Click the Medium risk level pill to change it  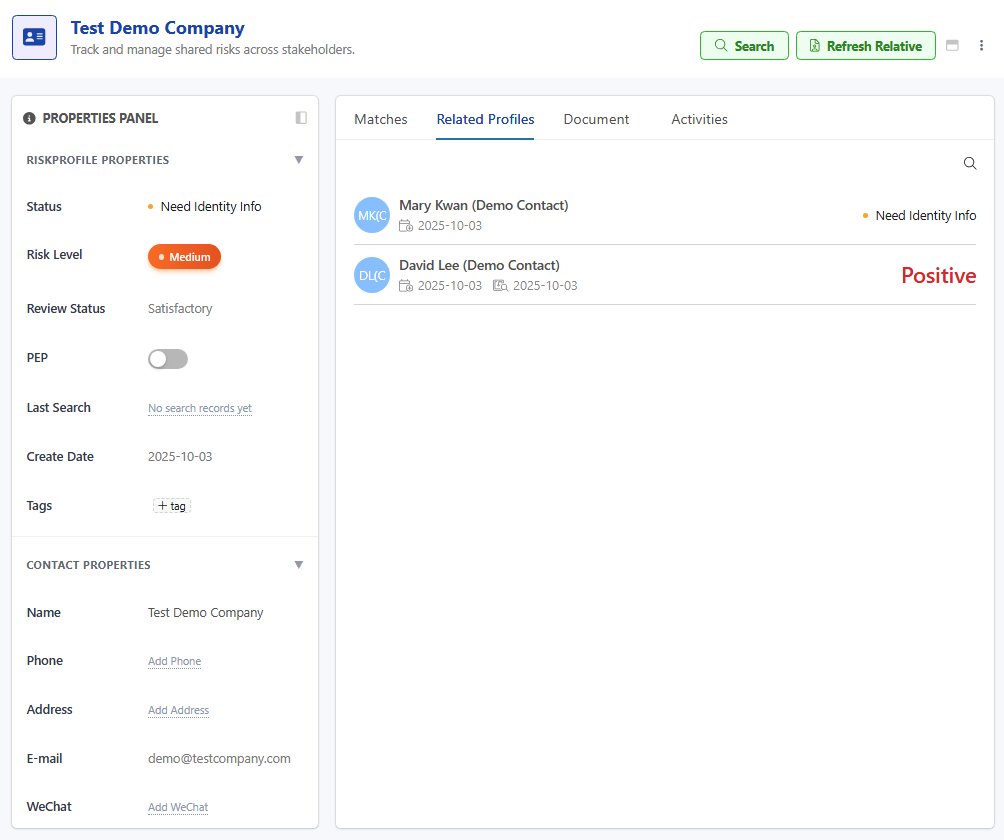tap(184, 256)
